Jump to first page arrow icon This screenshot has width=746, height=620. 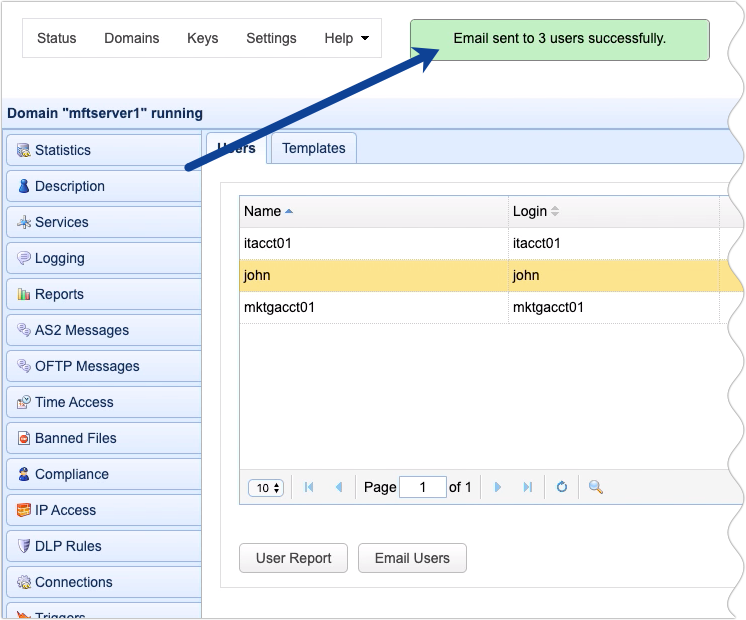tap(309, 487)
